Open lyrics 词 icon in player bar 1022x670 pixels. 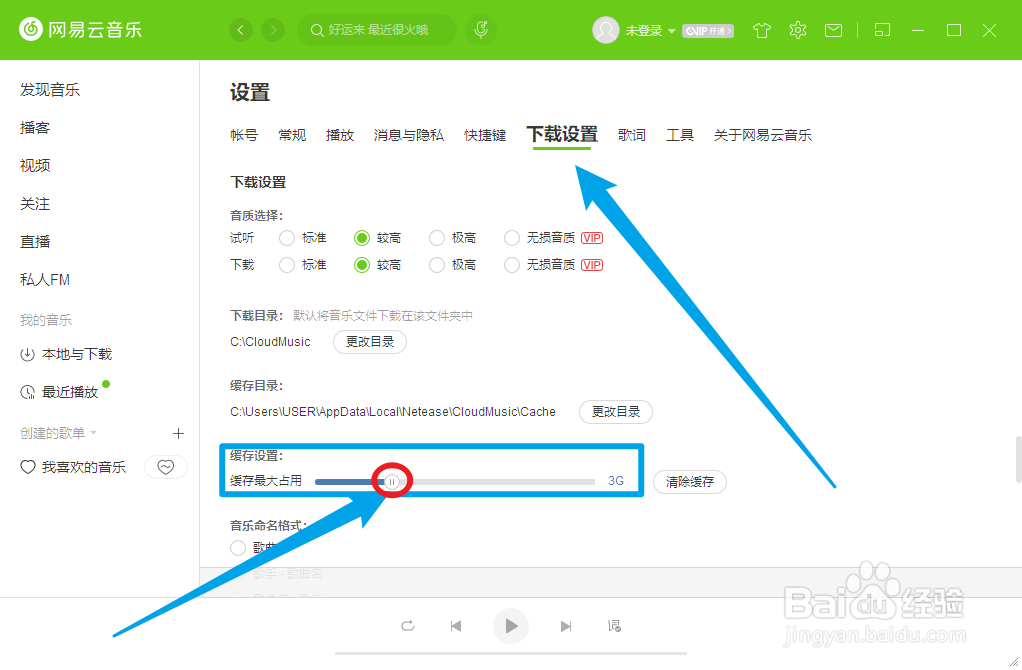[x=614, y=626]
